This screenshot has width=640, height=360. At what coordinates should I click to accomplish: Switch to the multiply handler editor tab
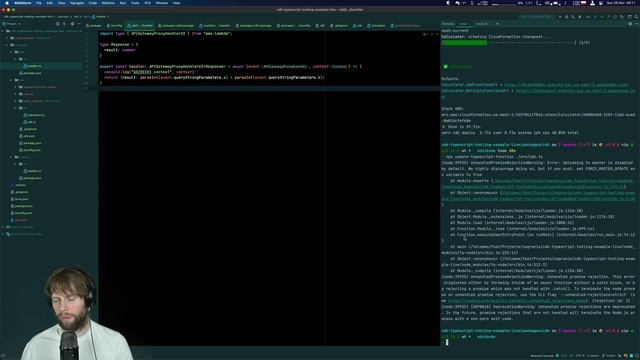[x=214, y=25]
